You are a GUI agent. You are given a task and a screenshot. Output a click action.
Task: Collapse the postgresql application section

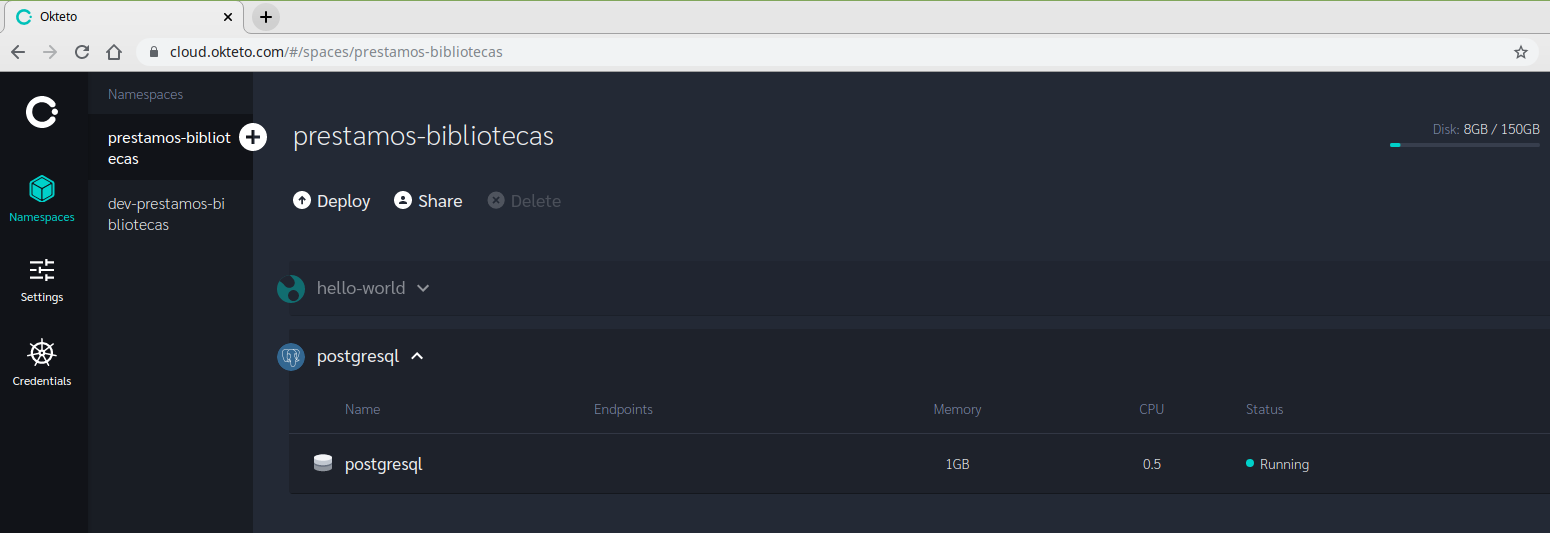pos(417,356)
